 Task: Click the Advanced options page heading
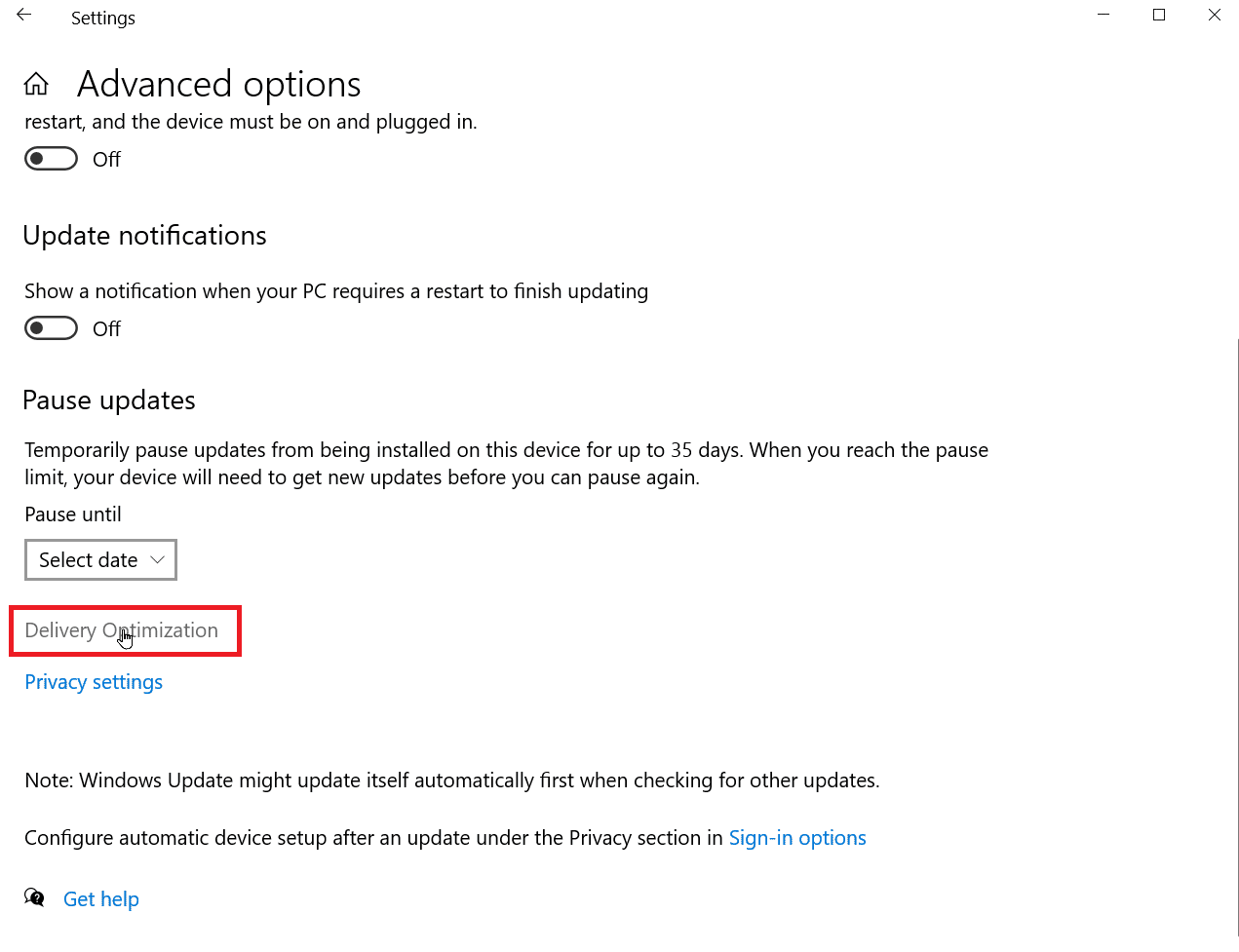pyautogui.click(x=219, y=85)
